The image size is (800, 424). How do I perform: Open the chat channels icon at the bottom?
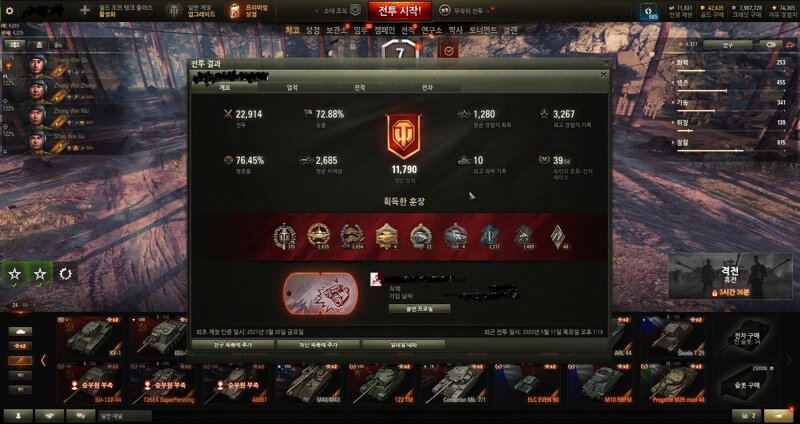[81, 416]
